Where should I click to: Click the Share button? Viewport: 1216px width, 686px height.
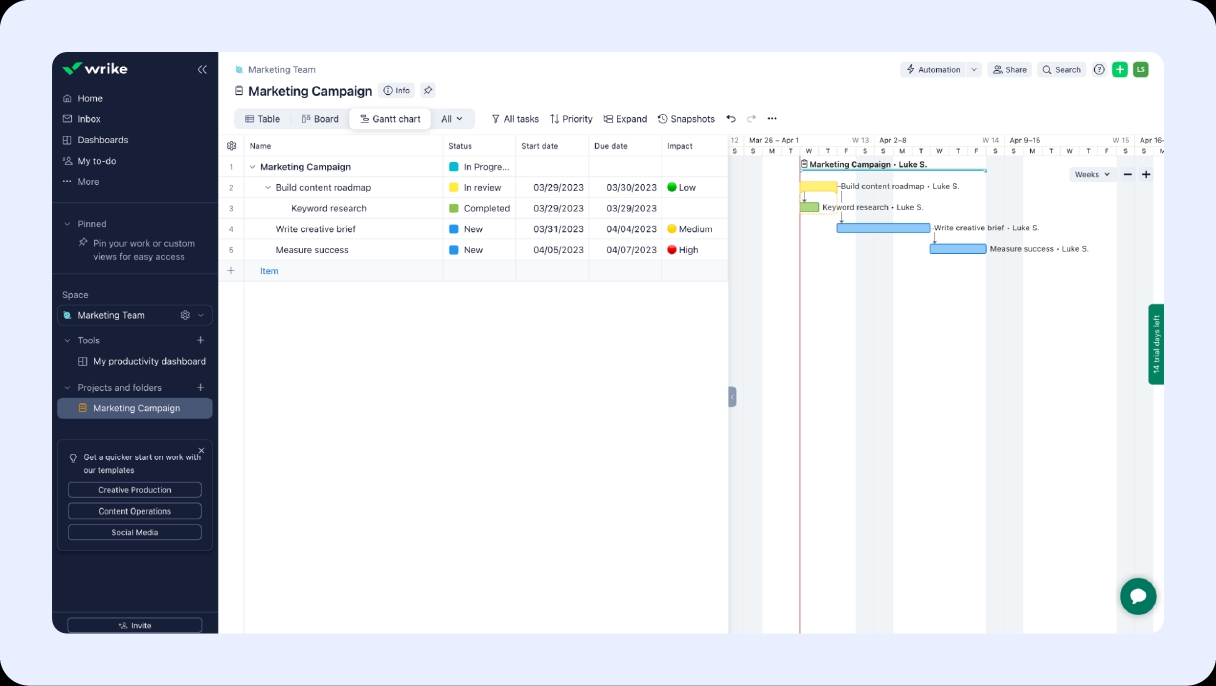[x=1009, y=70]
